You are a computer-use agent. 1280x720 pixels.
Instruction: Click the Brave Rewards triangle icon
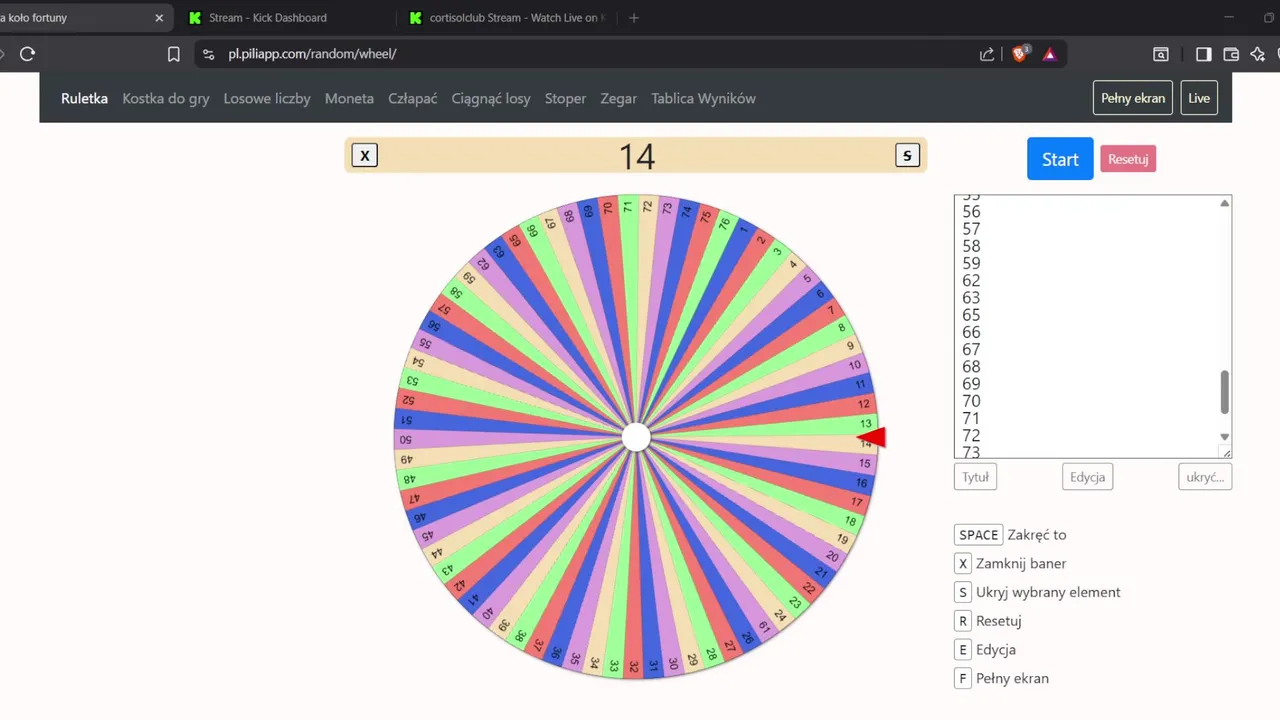coord(1049,54)
